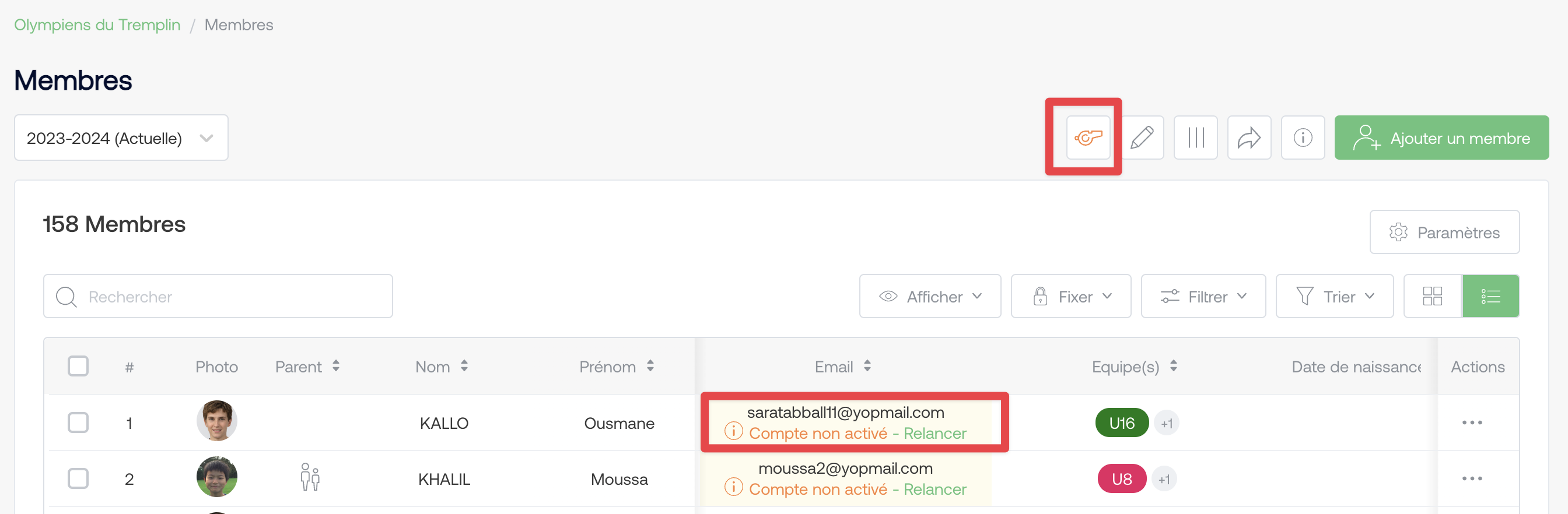Click Relancer link for saratabball11
The width and height of the screenshot is (1568, 514).
tap(935, 433)
